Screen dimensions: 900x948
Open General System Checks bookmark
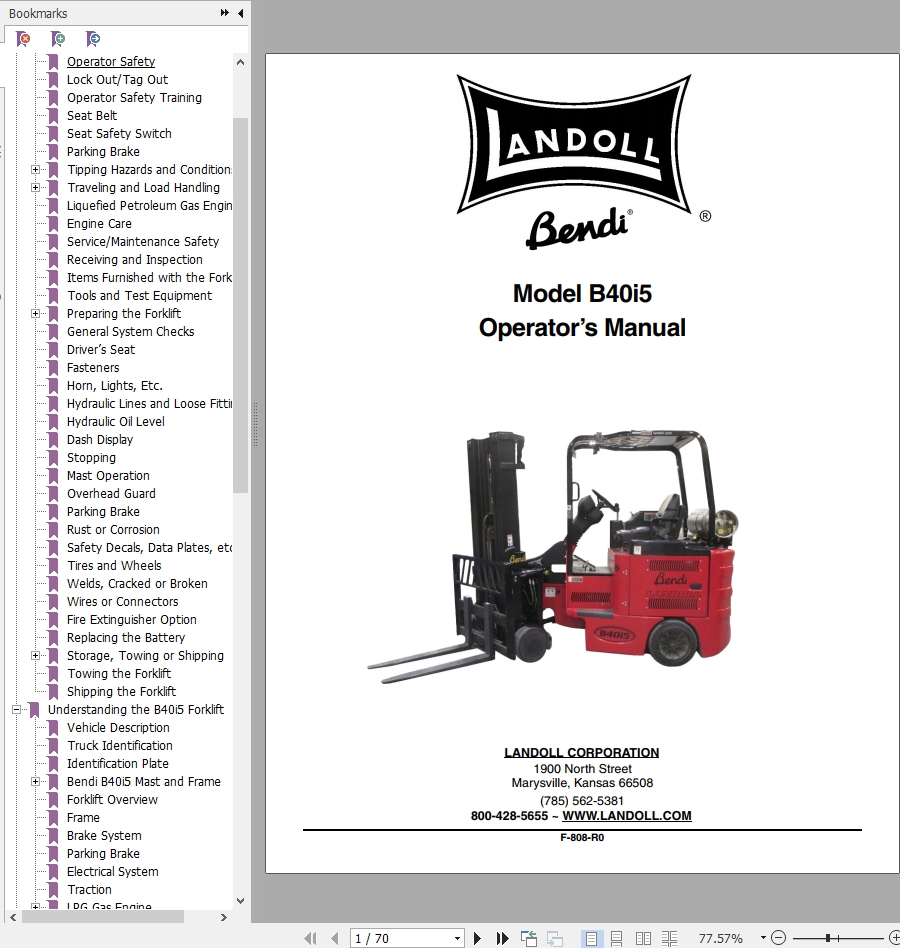[131, 332]
